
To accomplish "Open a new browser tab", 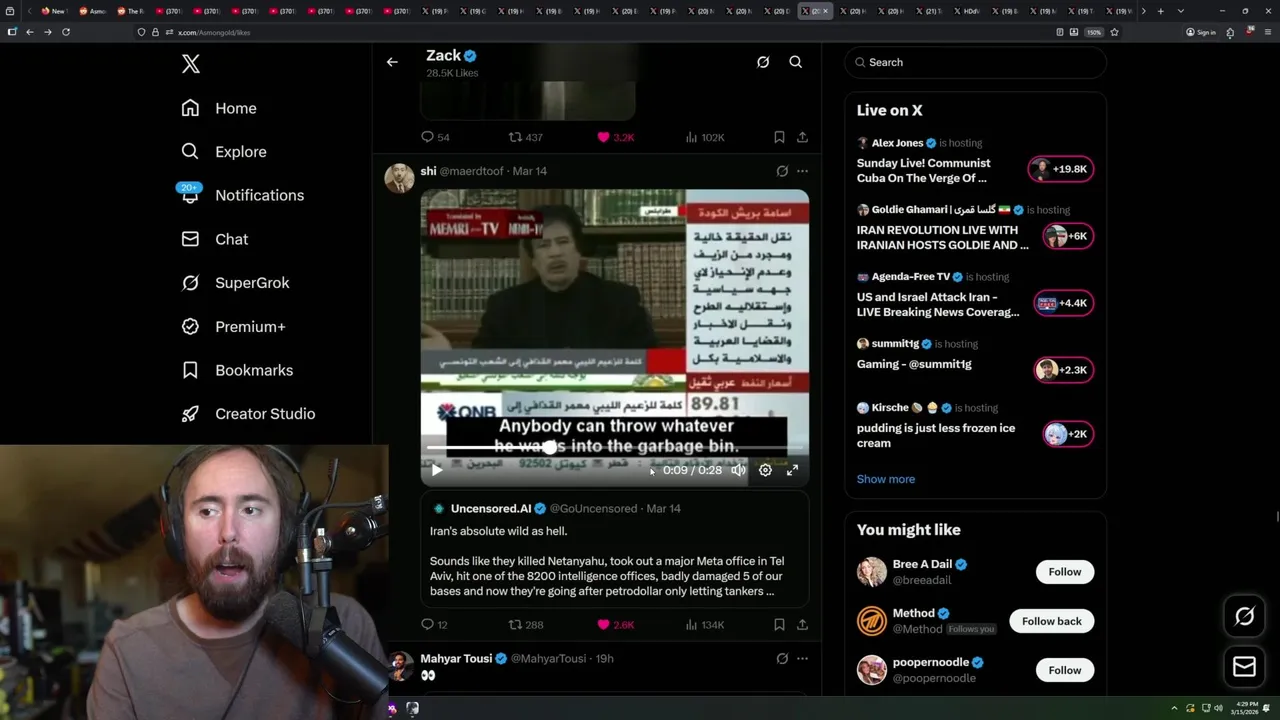I will pos(1160,11).
